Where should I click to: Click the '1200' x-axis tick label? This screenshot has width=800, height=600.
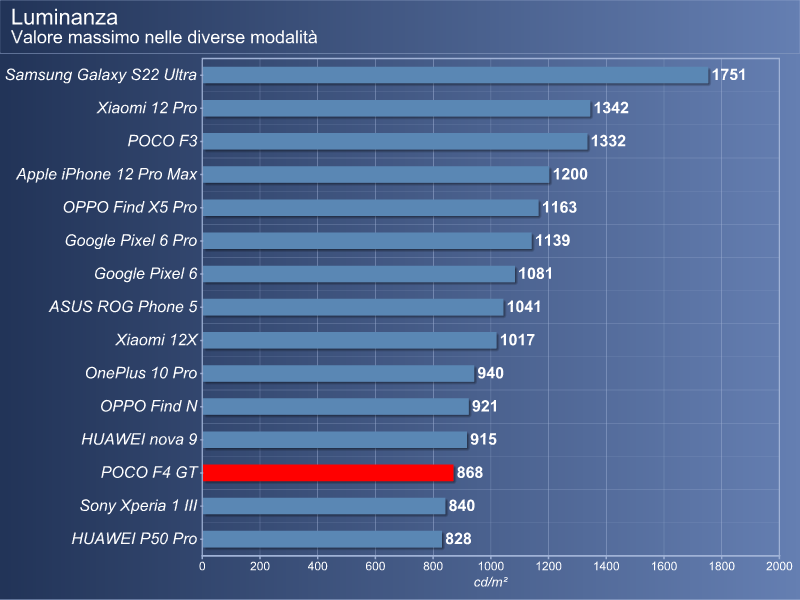point(548,566)
